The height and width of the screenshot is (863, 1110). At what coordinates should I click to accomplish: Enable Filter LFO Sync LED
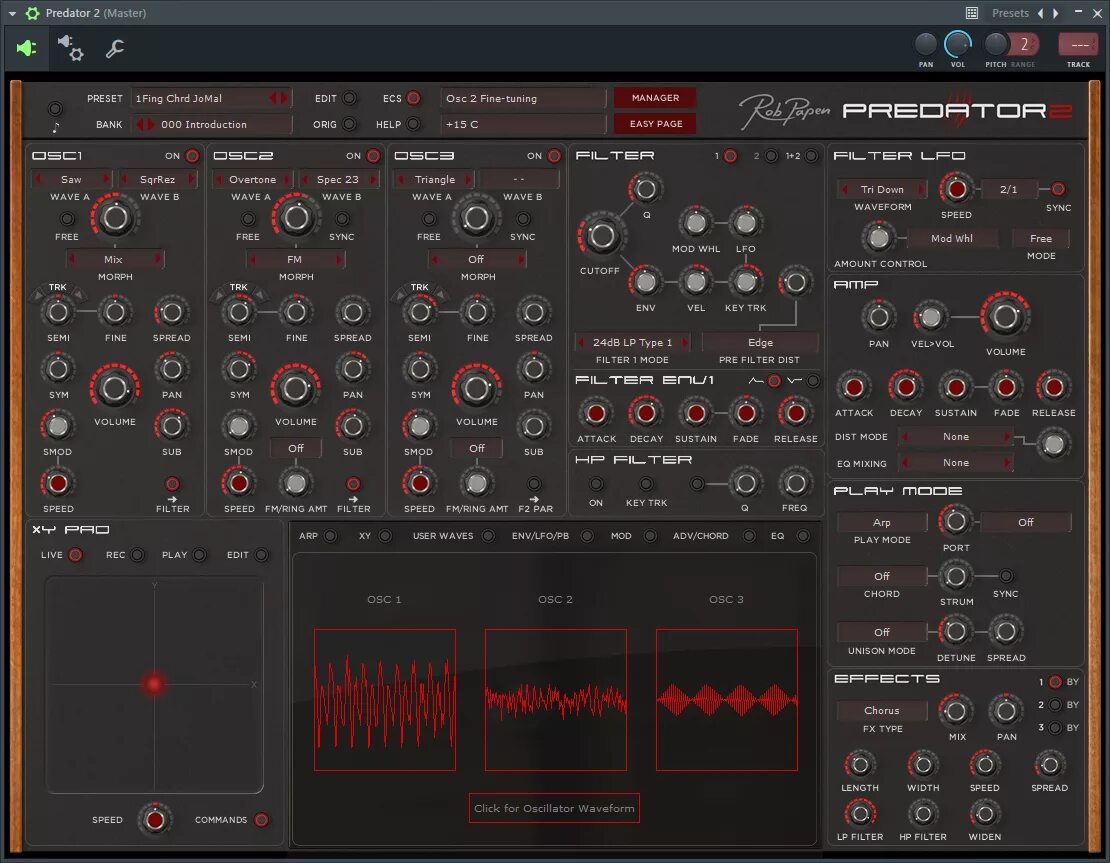[1058, 189]
